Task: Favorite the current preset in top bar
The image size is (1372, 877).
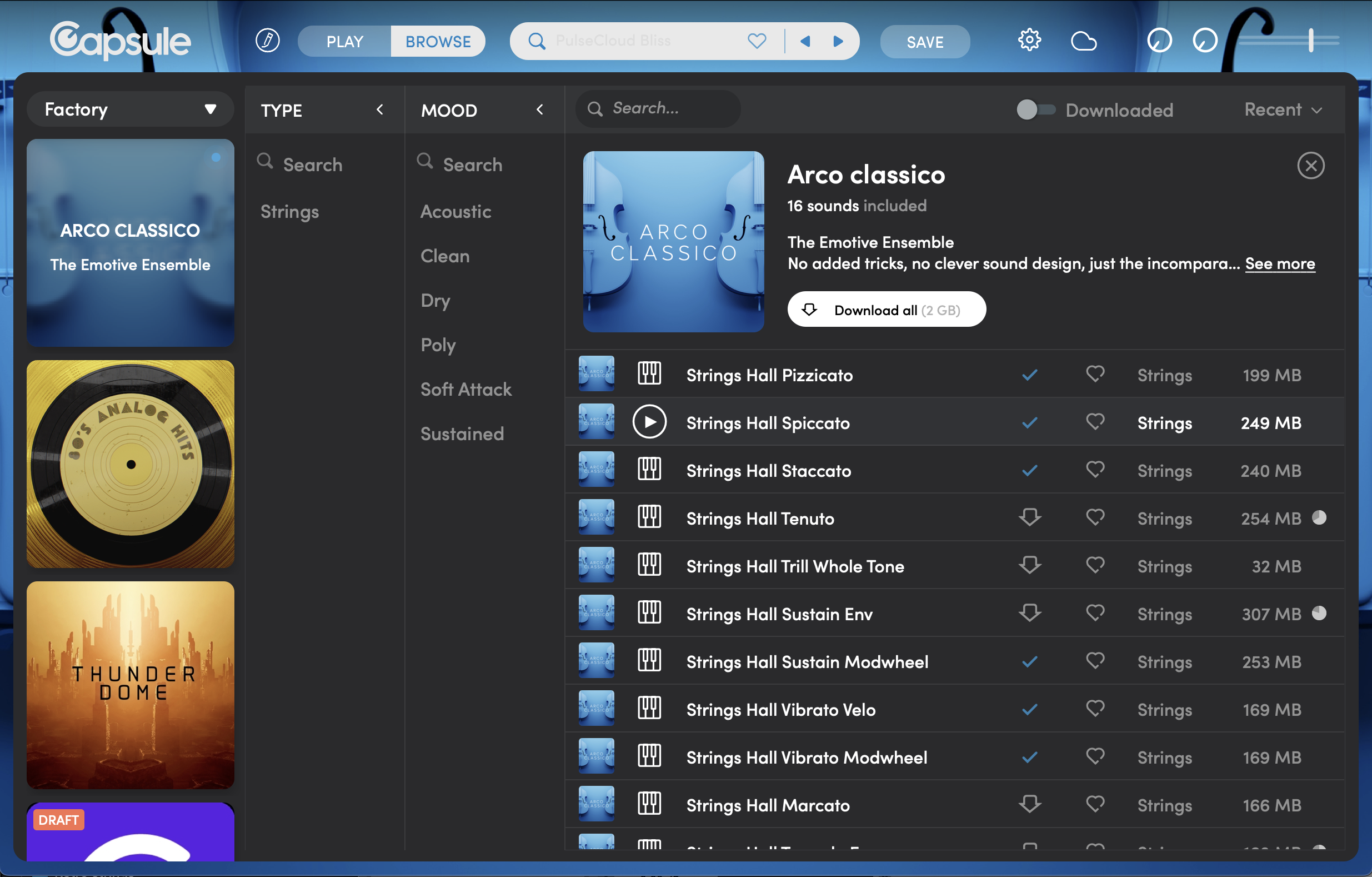Action: [757, 41]
